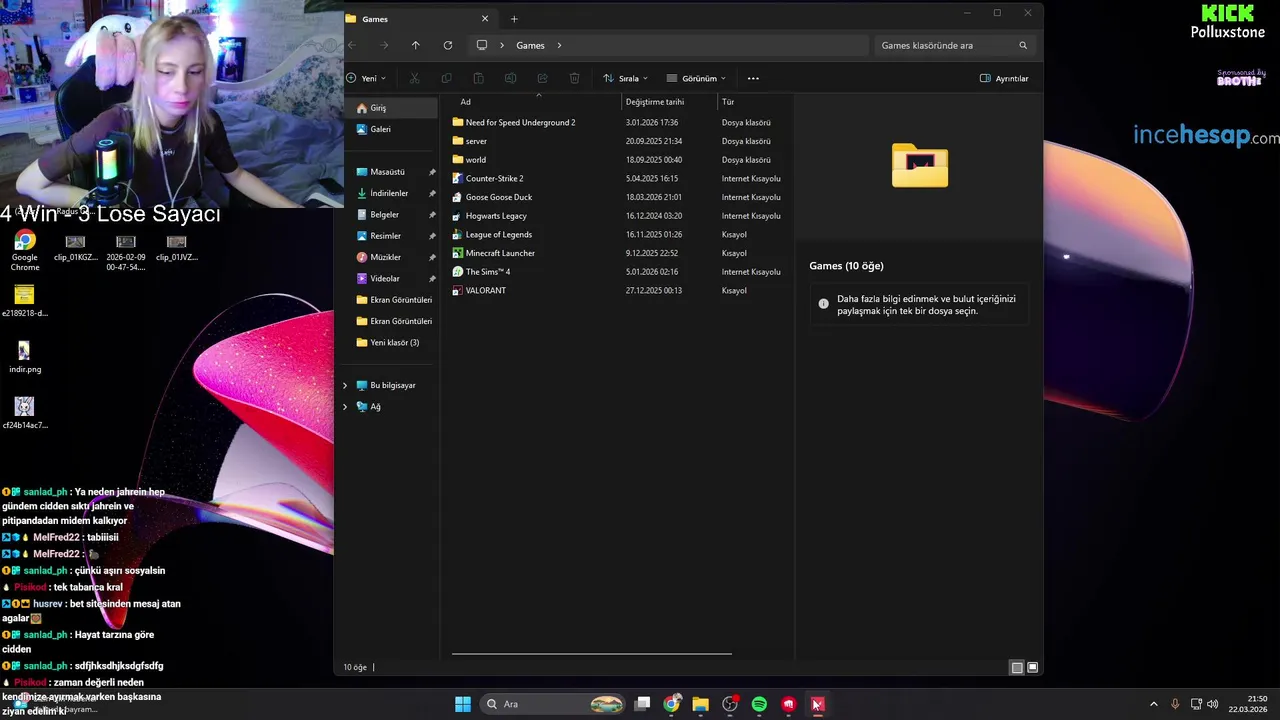This screenshot has height=720, width=1280.
Task: Click the Rename icon in toolbar
Action: click(x=511, y=78)
